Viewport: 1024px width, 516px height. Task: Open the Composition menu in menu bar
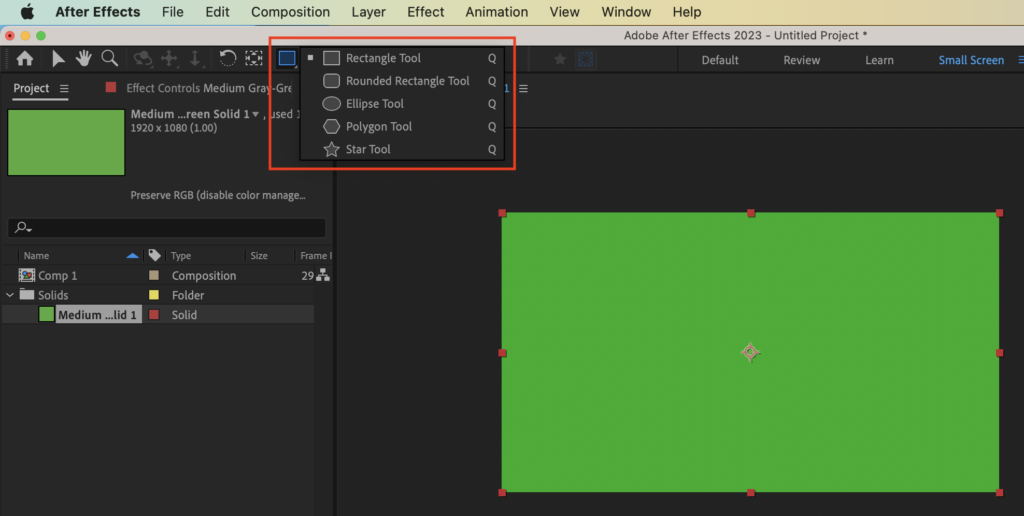click(290, 12)
